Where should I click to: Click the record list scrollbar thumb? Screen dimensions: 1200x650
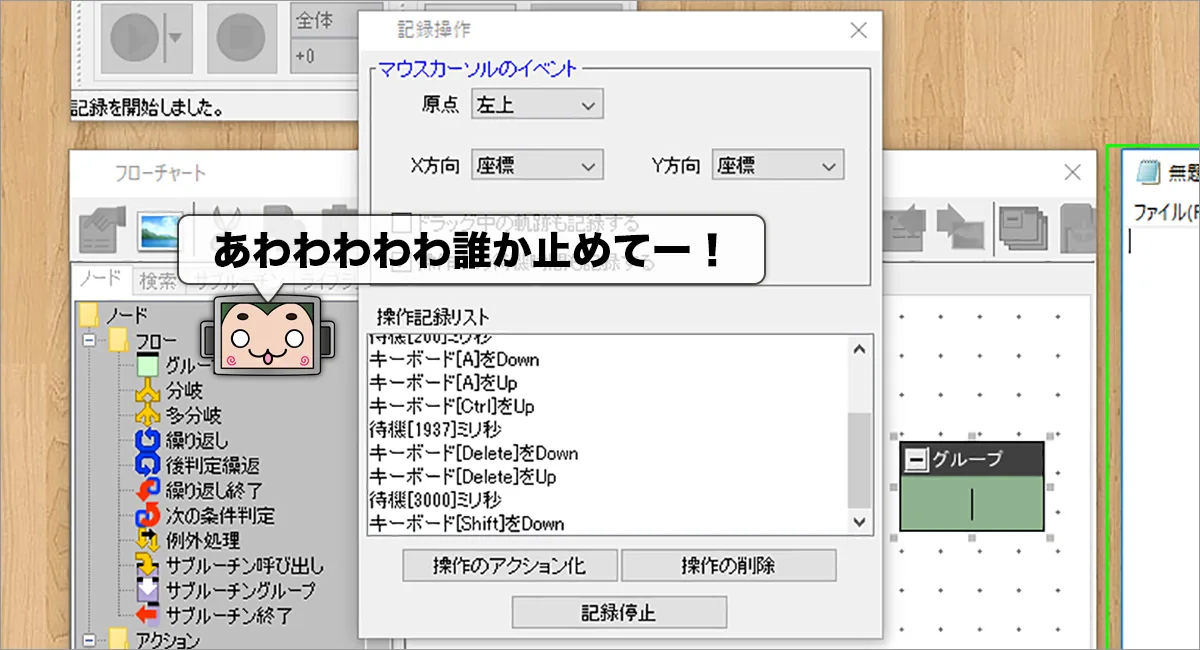859,461
